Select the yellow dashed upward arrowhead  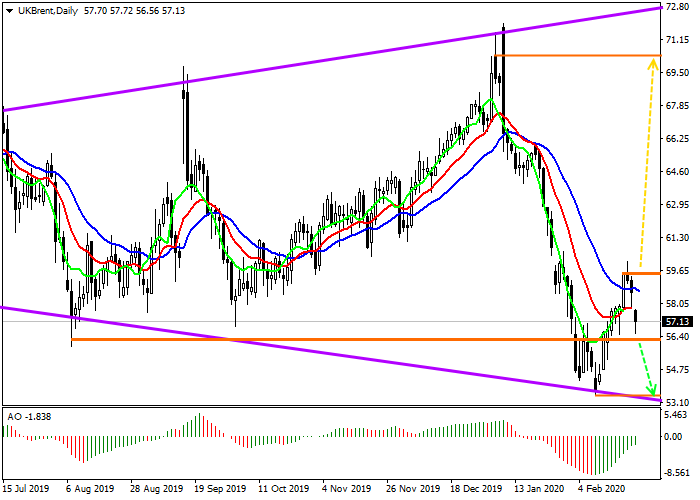pyautogui.click(x=655, y=64)
